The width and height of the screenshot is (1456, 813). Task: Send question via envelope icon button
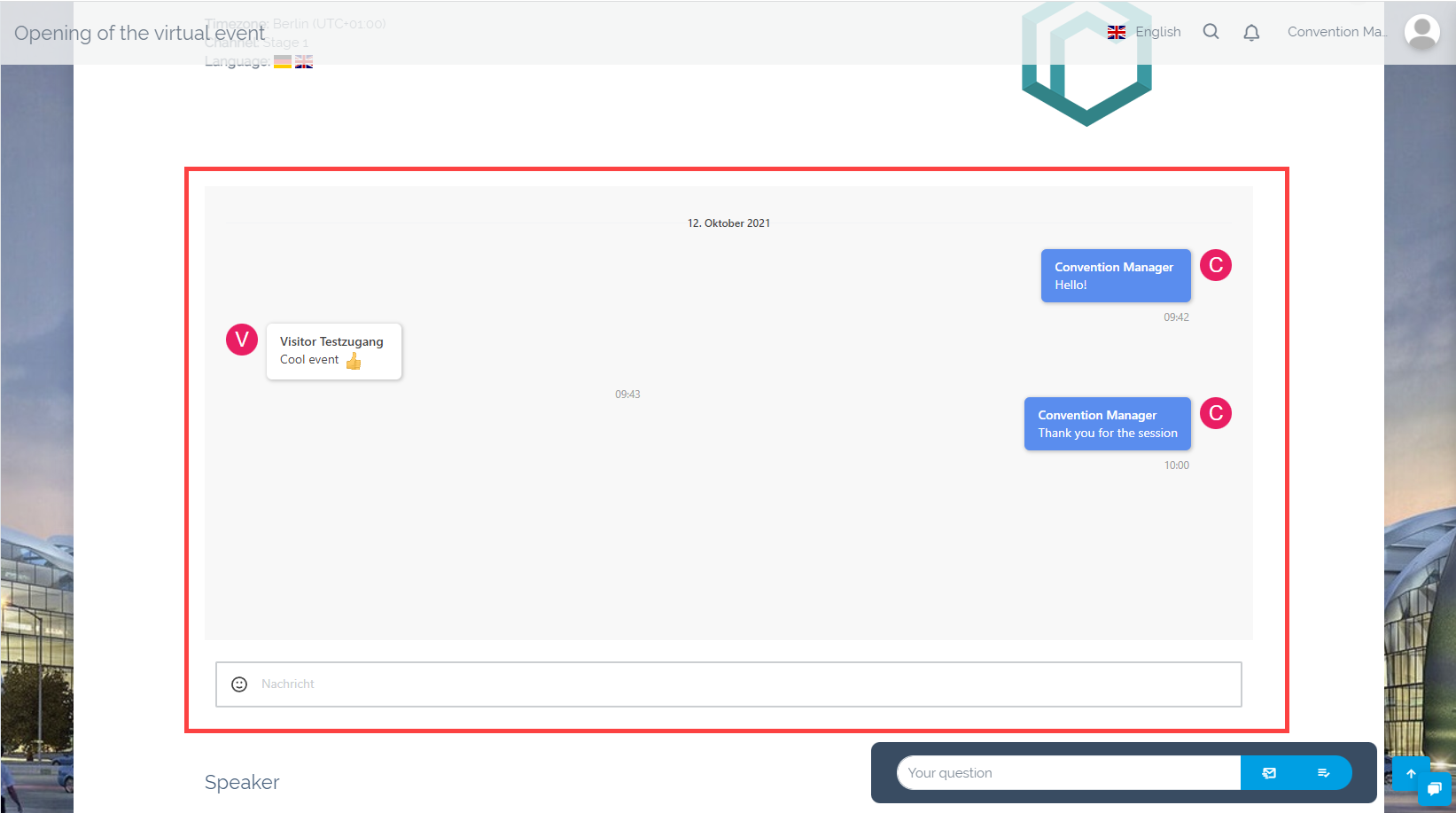point(1269,773)
